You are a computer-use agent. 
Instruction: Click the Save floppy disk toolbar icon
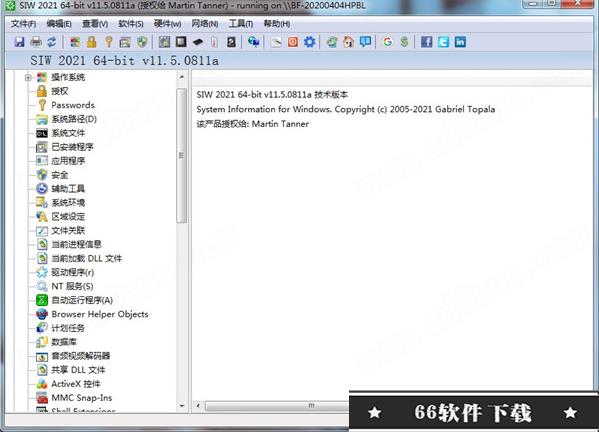[19, 42]
